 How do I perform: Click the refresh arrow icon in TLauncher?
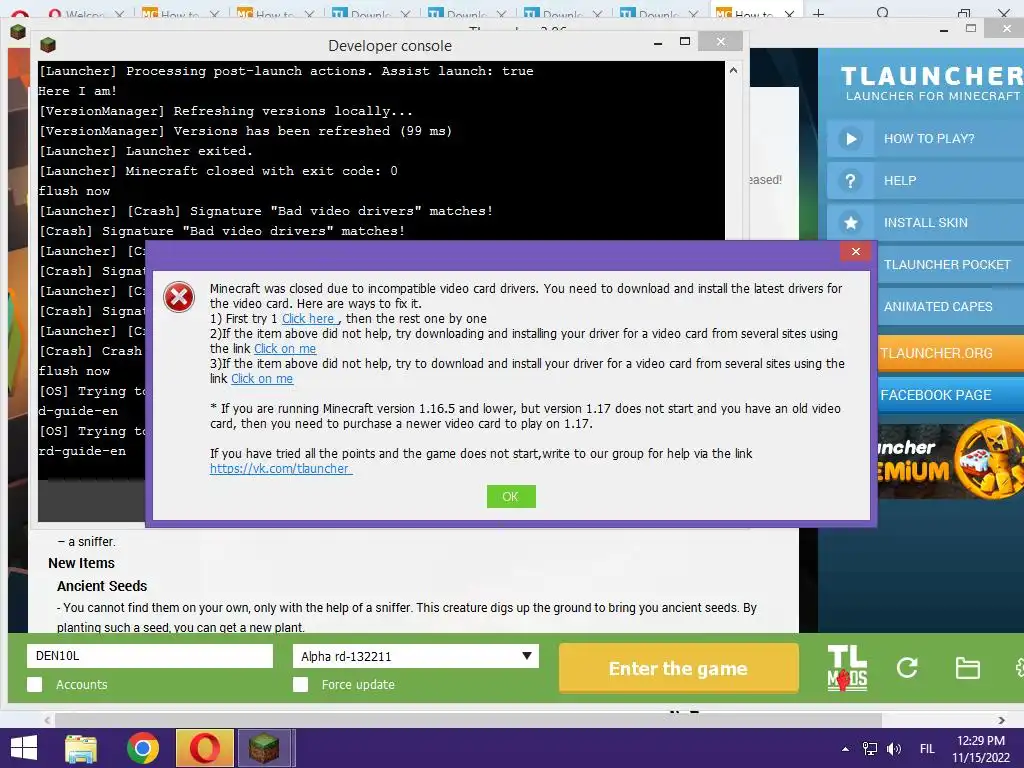point(907,667)
